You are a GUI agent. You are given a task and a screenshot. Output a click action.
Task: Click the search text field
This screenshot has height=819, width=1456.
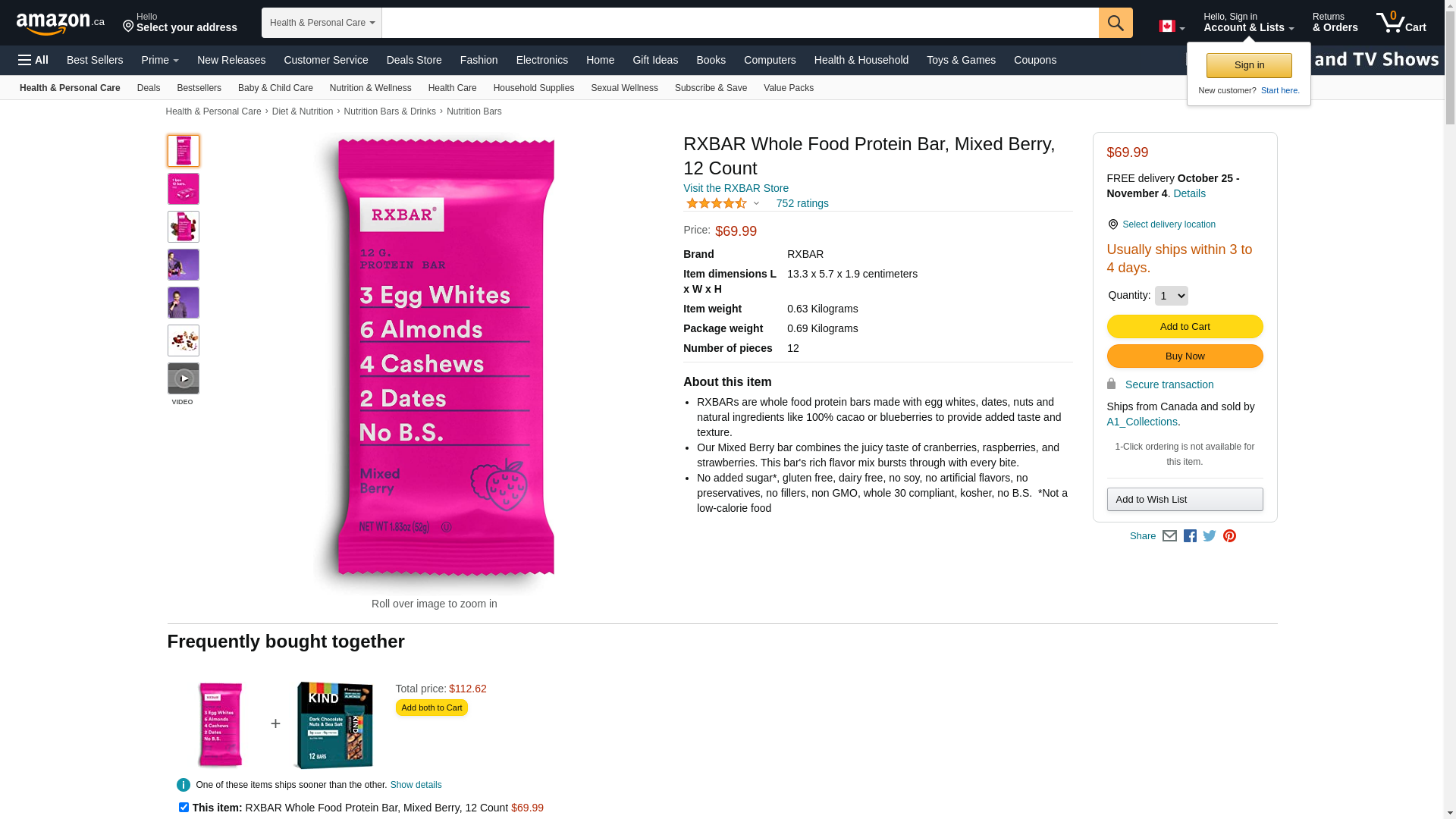tap(740, 23)
